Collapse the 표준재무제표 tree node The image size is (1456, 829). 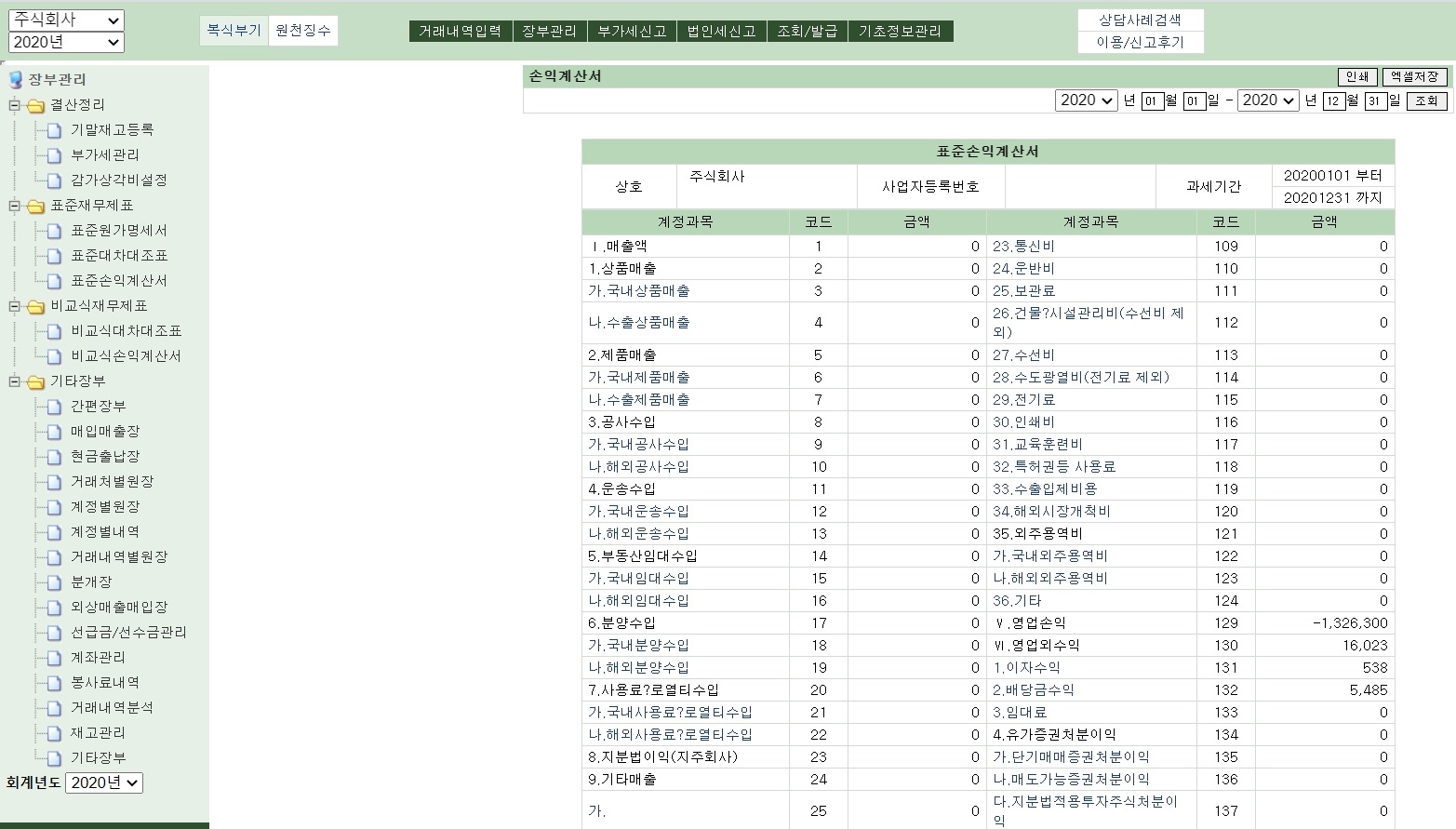14,206
